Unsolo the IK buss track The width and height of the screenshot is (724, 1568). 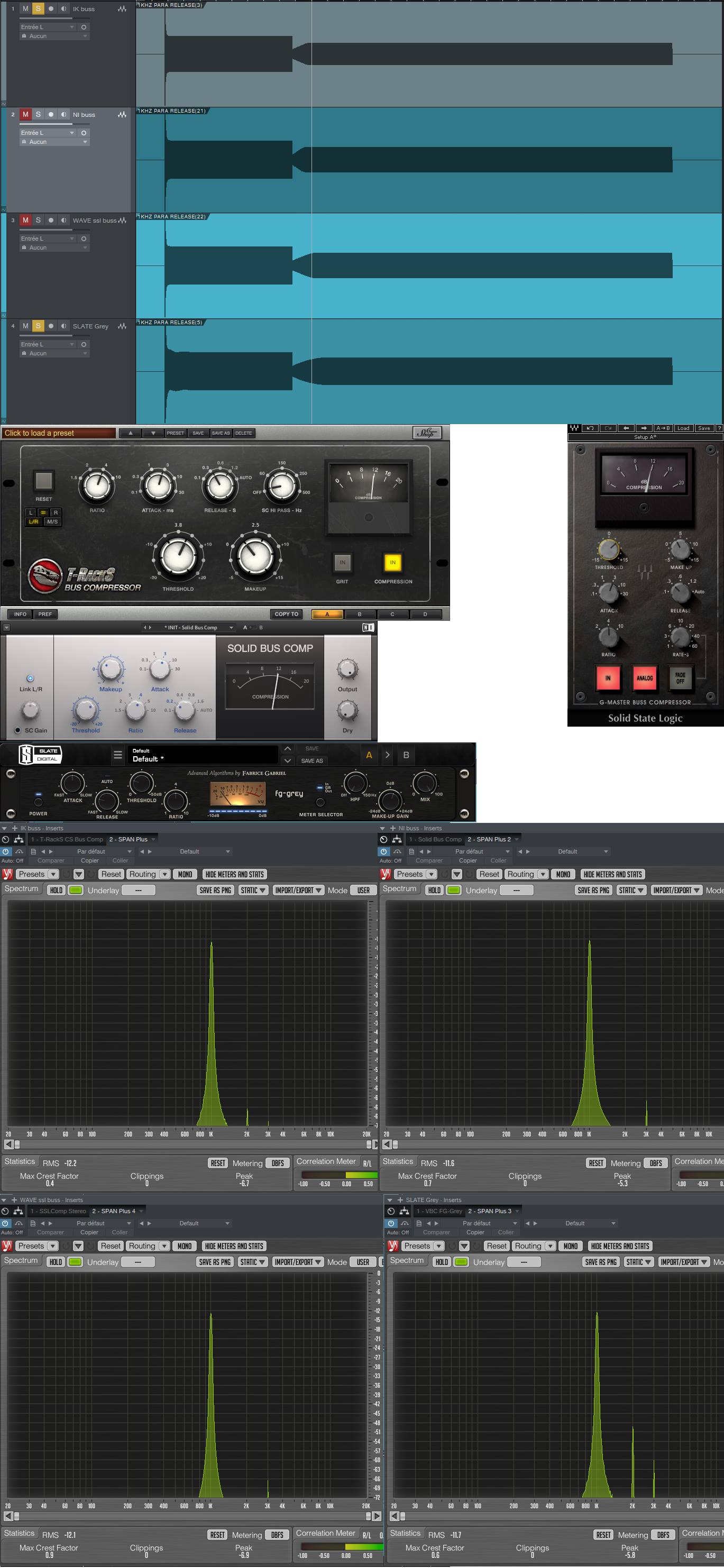coord(38,8)
